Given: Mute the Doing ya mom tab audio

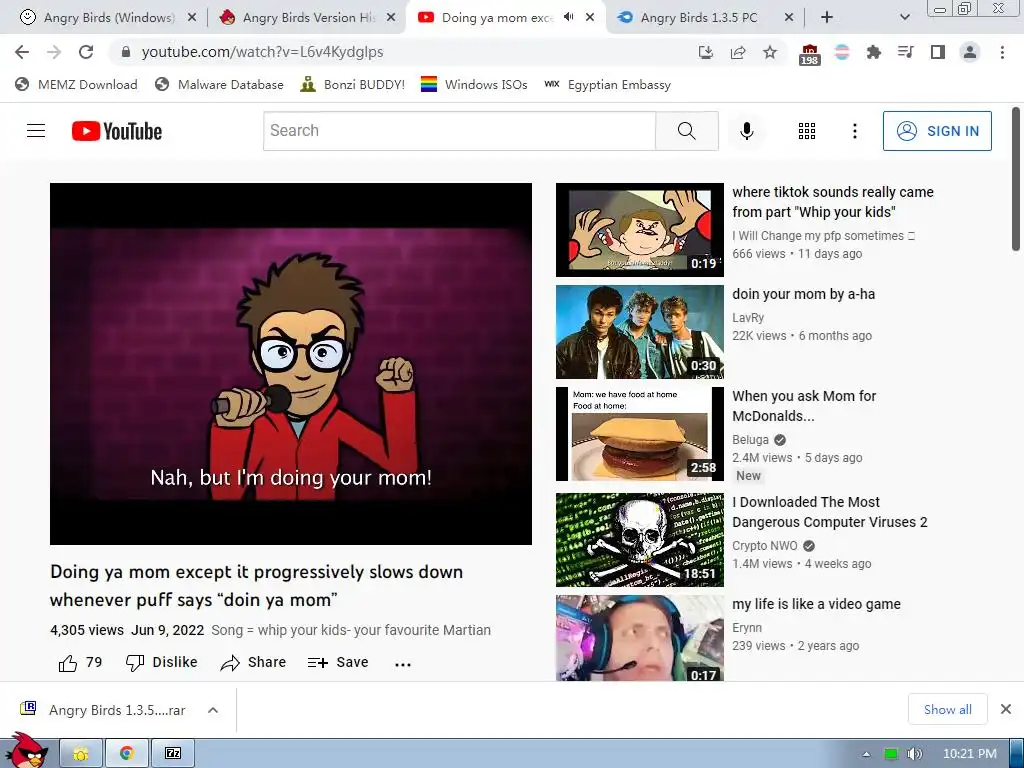Looking at the screenshot, I should 569,18.
